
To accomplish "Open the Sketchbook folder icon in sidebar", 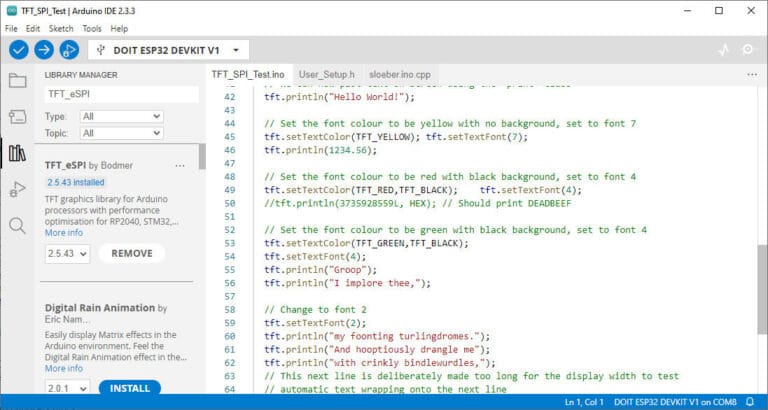I will click(x=17, y=81).
